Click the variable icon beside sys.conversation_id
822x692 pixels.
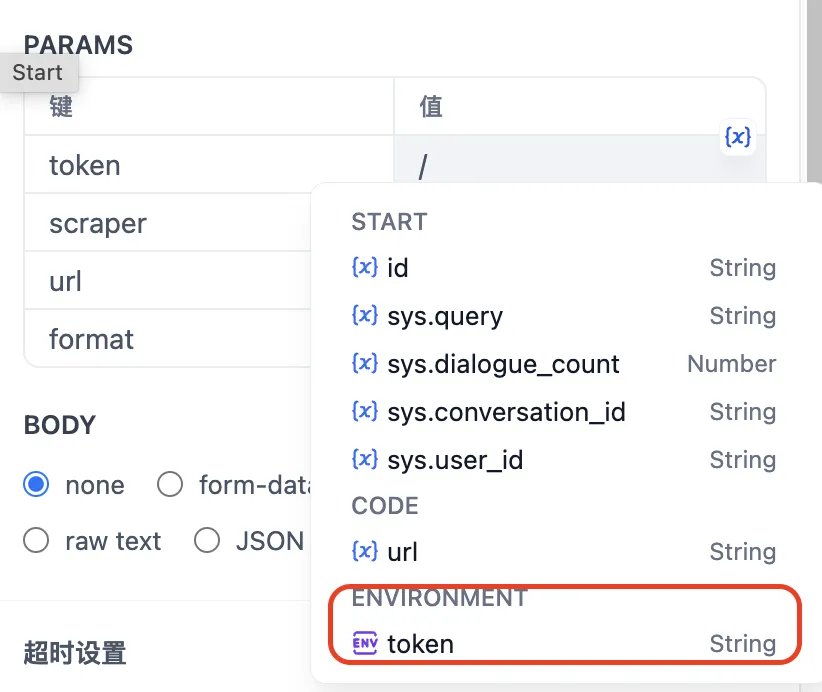365,411
